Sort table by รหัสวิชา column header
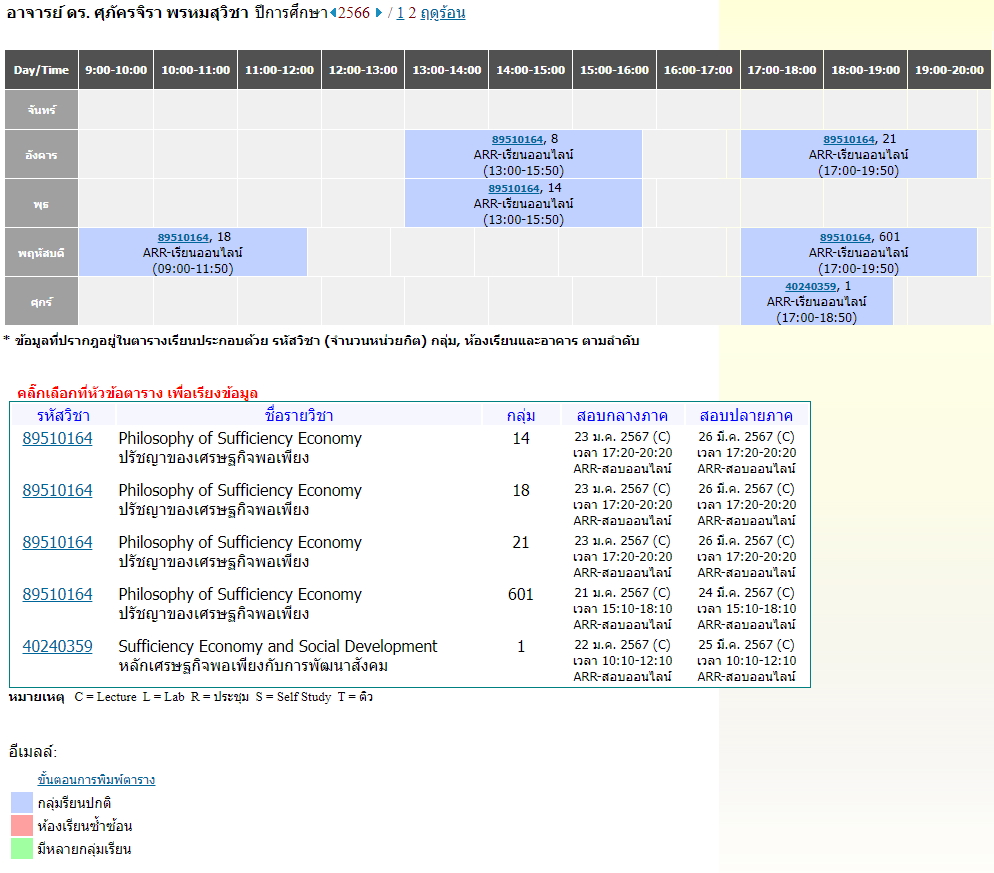The height and width of the screenshot is (873, 994). click(x=63, y=415)
